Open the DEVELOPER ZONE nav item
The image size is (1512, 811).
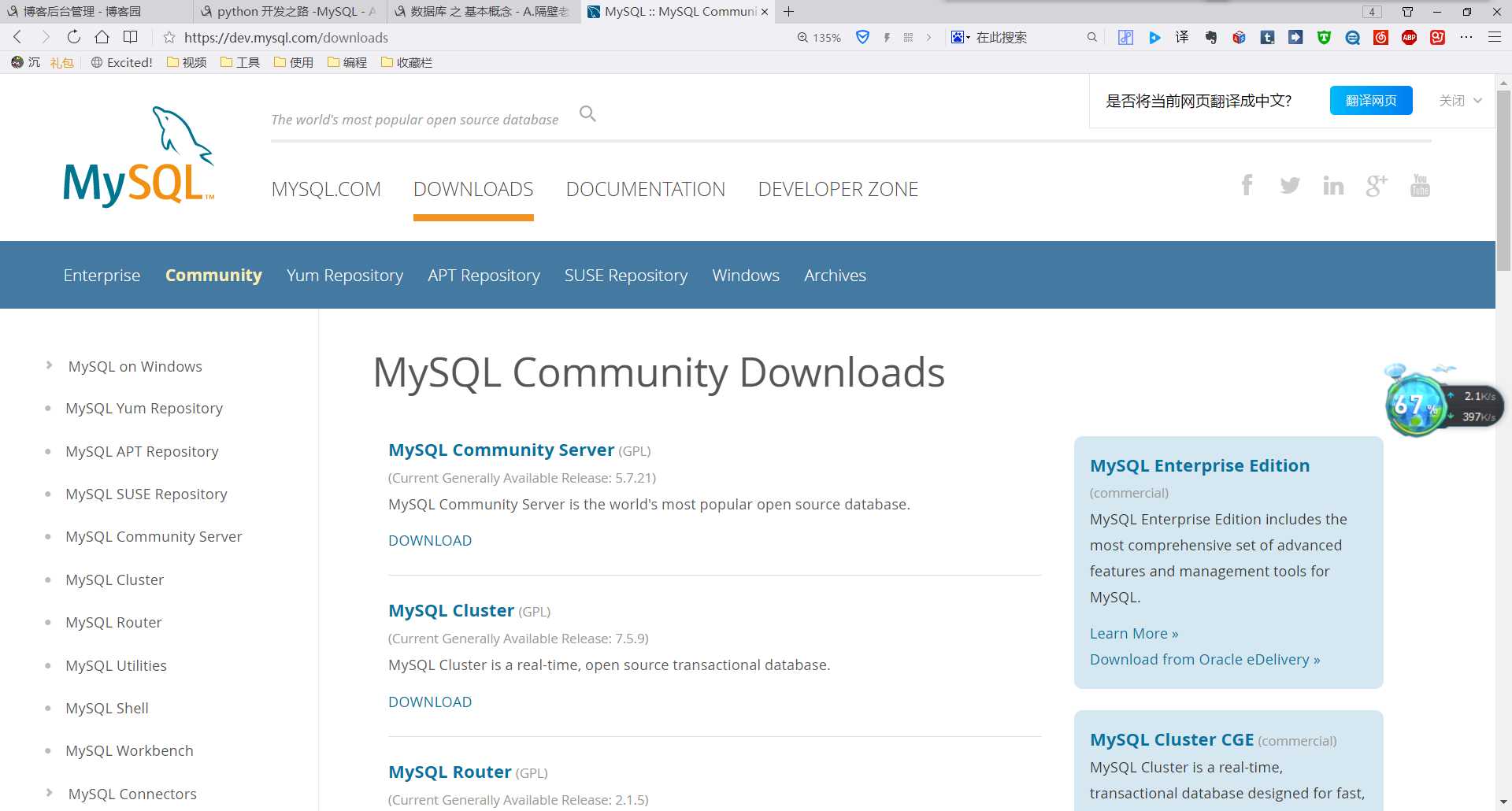838,189
